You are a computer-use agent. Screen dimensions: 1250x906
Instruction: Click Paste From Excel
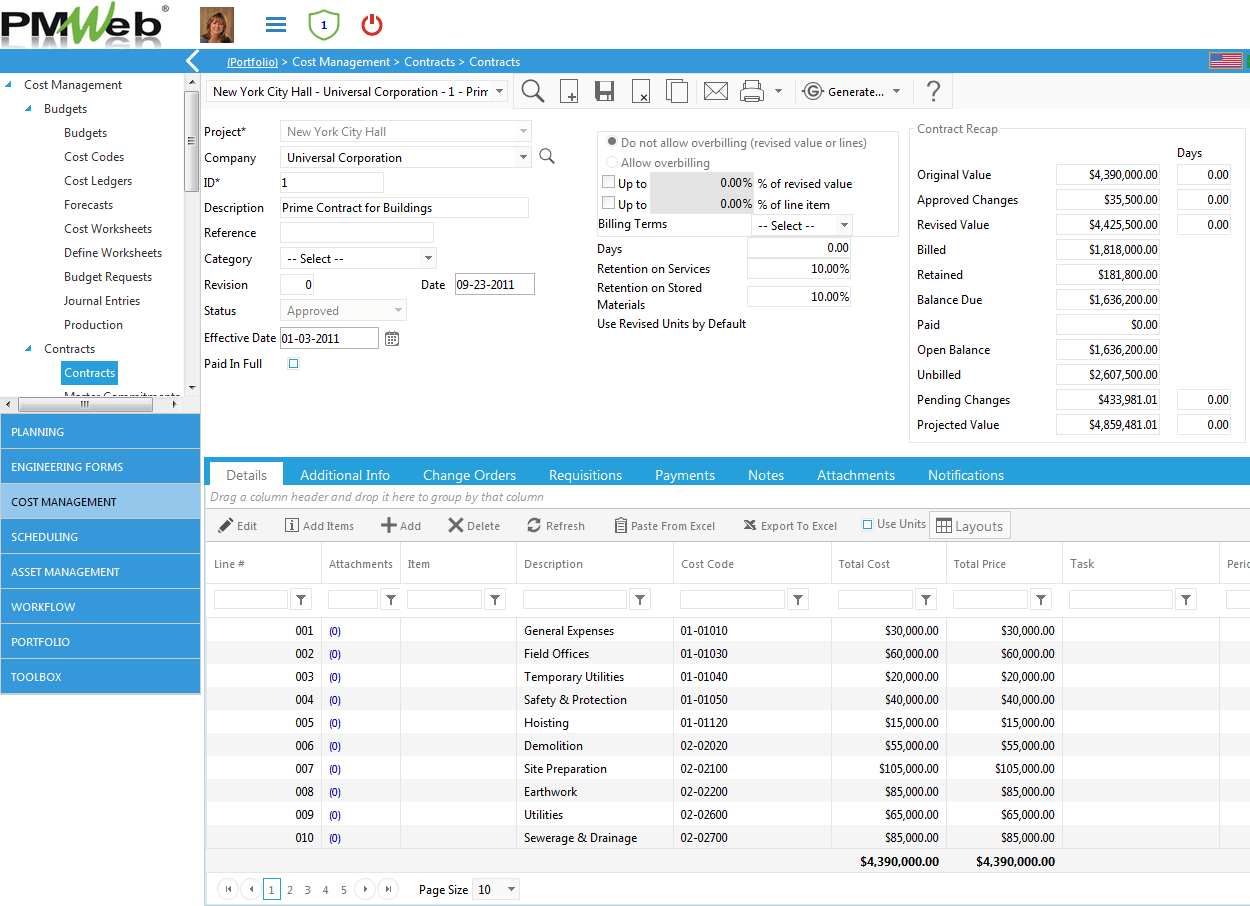pos(664,525)
